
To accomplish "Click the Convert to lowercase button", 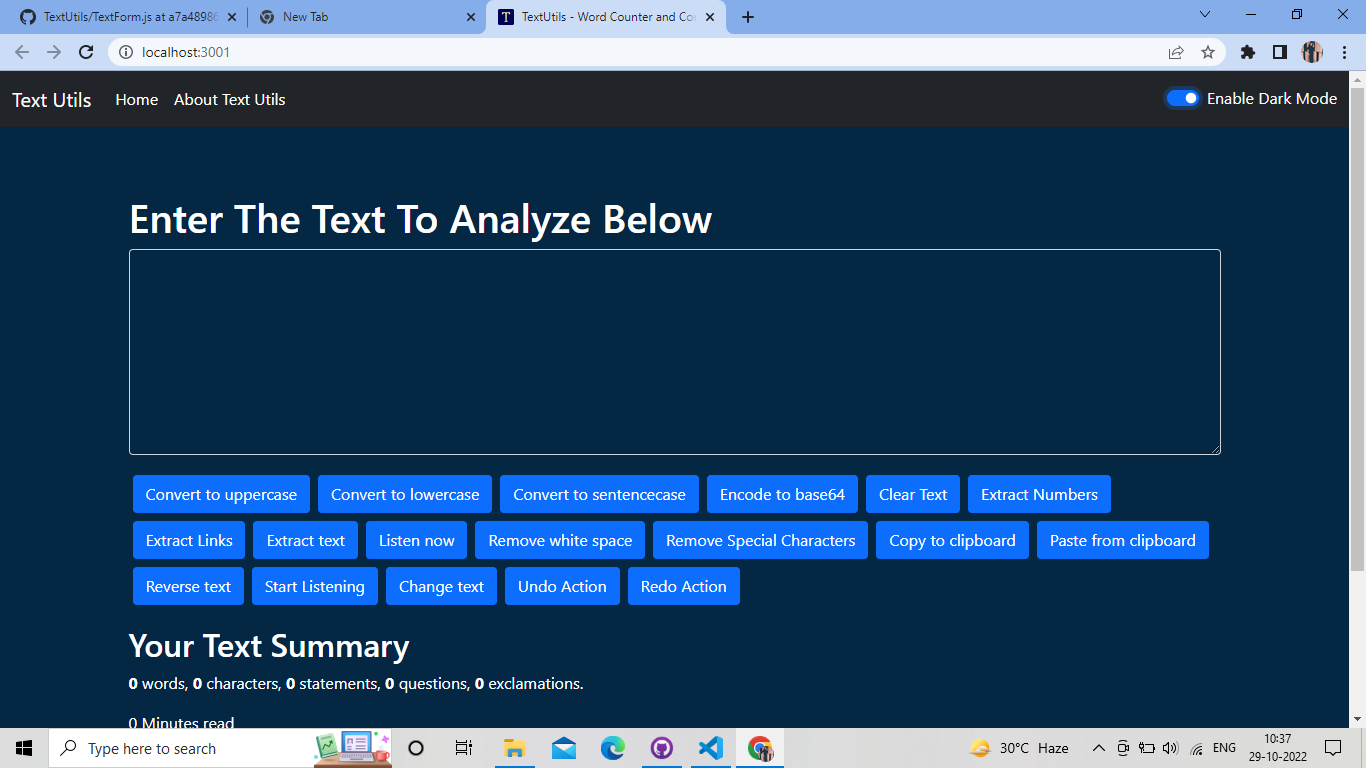I will pyautogui.click(x=405, y=494).
